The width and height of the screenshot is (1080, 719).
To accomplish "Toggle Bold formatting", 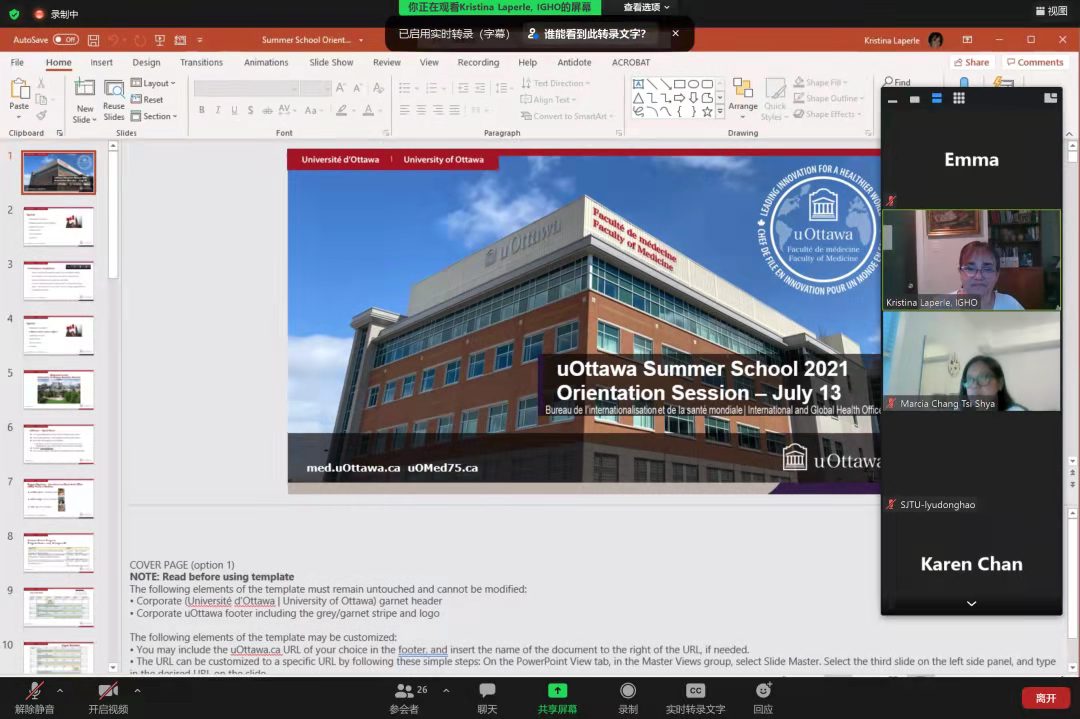I will pyautogui.click(x=202, y=110).
